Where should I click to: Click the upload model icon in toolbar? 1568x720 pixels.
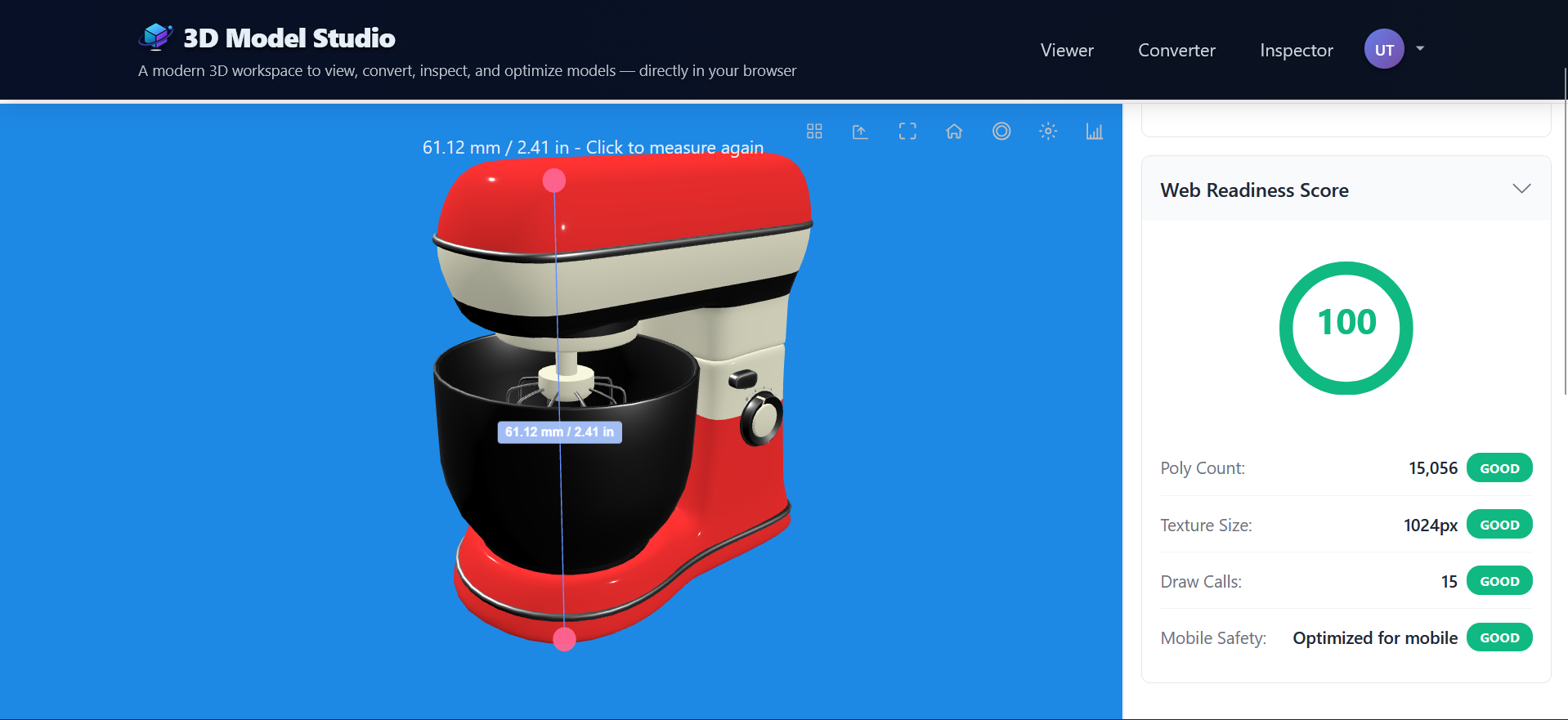click(860, 132)
